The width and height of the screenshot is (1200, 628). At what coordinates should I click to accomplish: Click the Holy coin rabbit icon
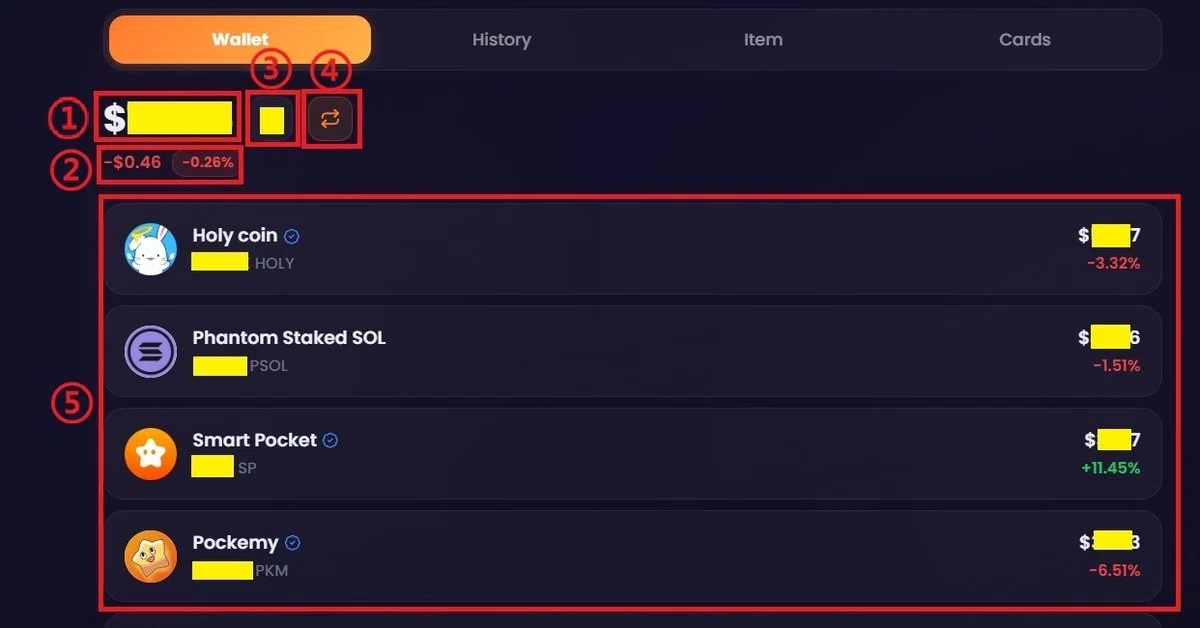(151, 249)
